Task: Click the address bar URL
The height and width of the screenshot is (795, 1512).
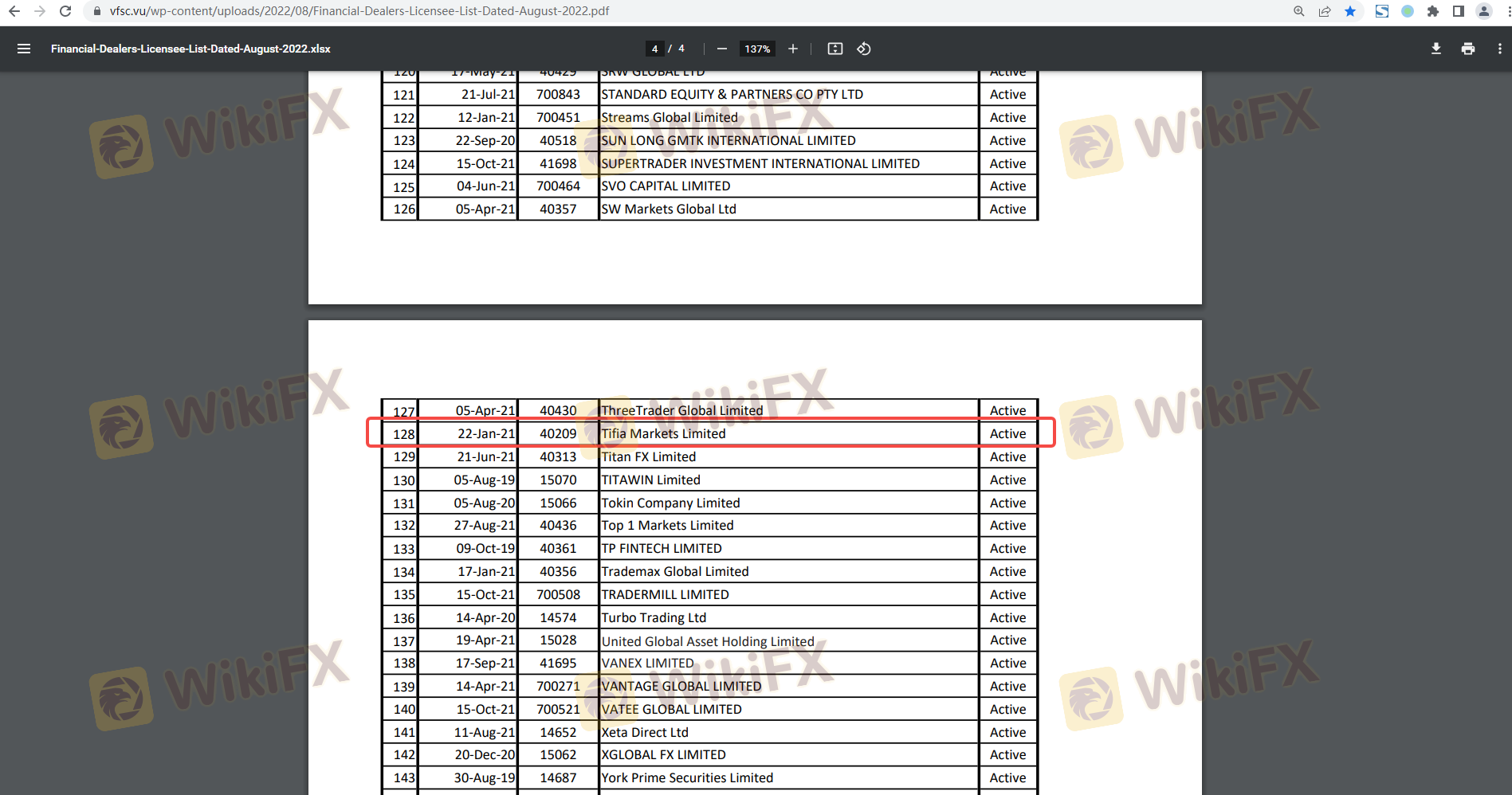Action: point(359,11)
